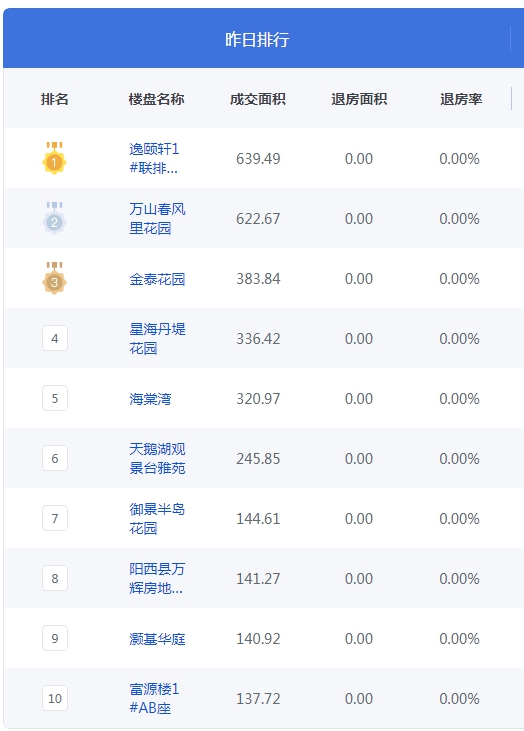524x731 pixels.
Task: Click the silver rank 2 medal icon
Action: click(x=55, y=218)
